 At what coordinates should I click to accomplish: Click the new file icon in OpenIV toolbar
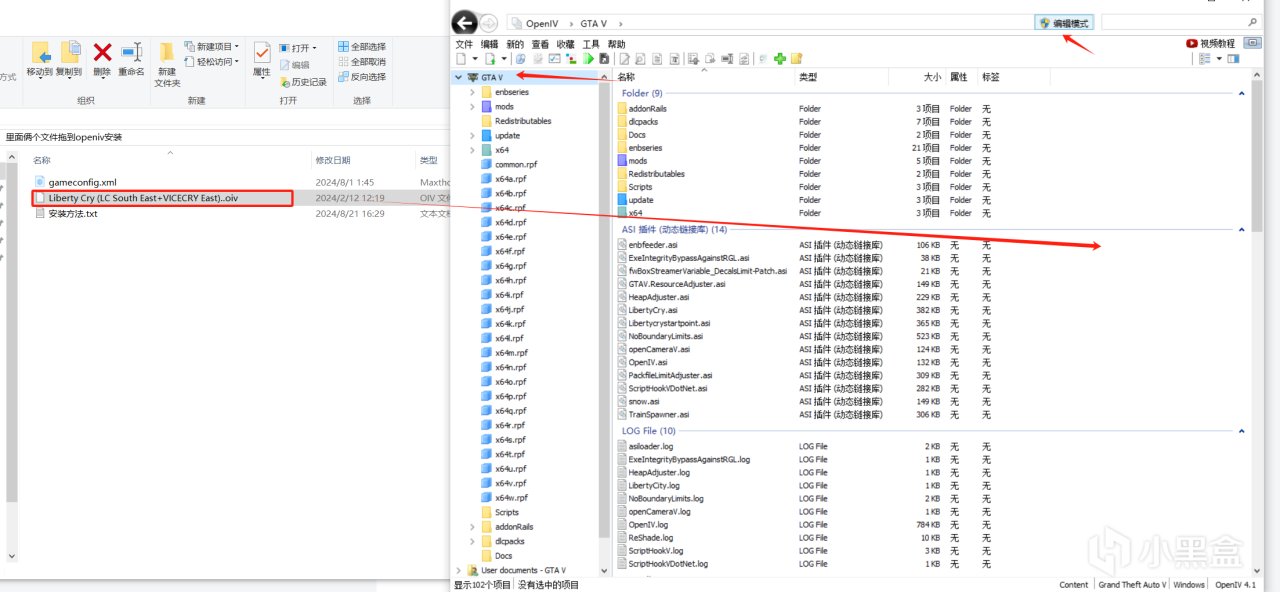tap(461, 59)
